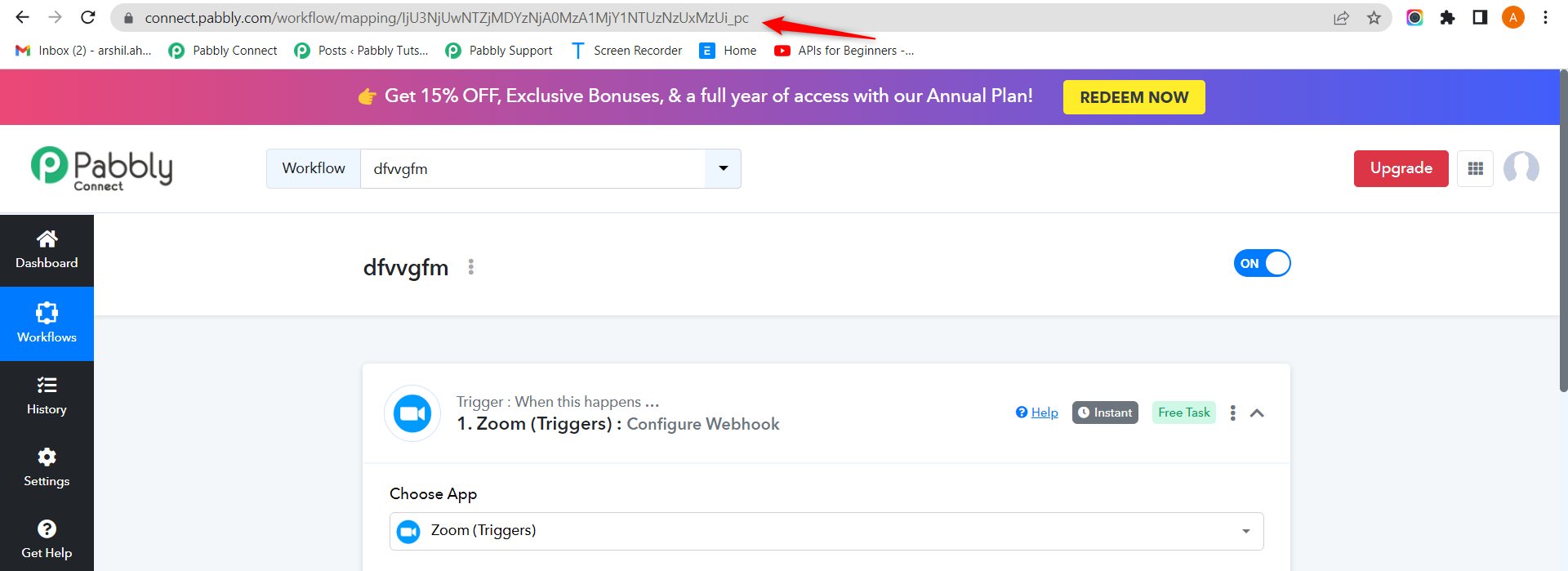Collapse the Zoom trigger step

pyautogui.click(x=1257, y=413)
